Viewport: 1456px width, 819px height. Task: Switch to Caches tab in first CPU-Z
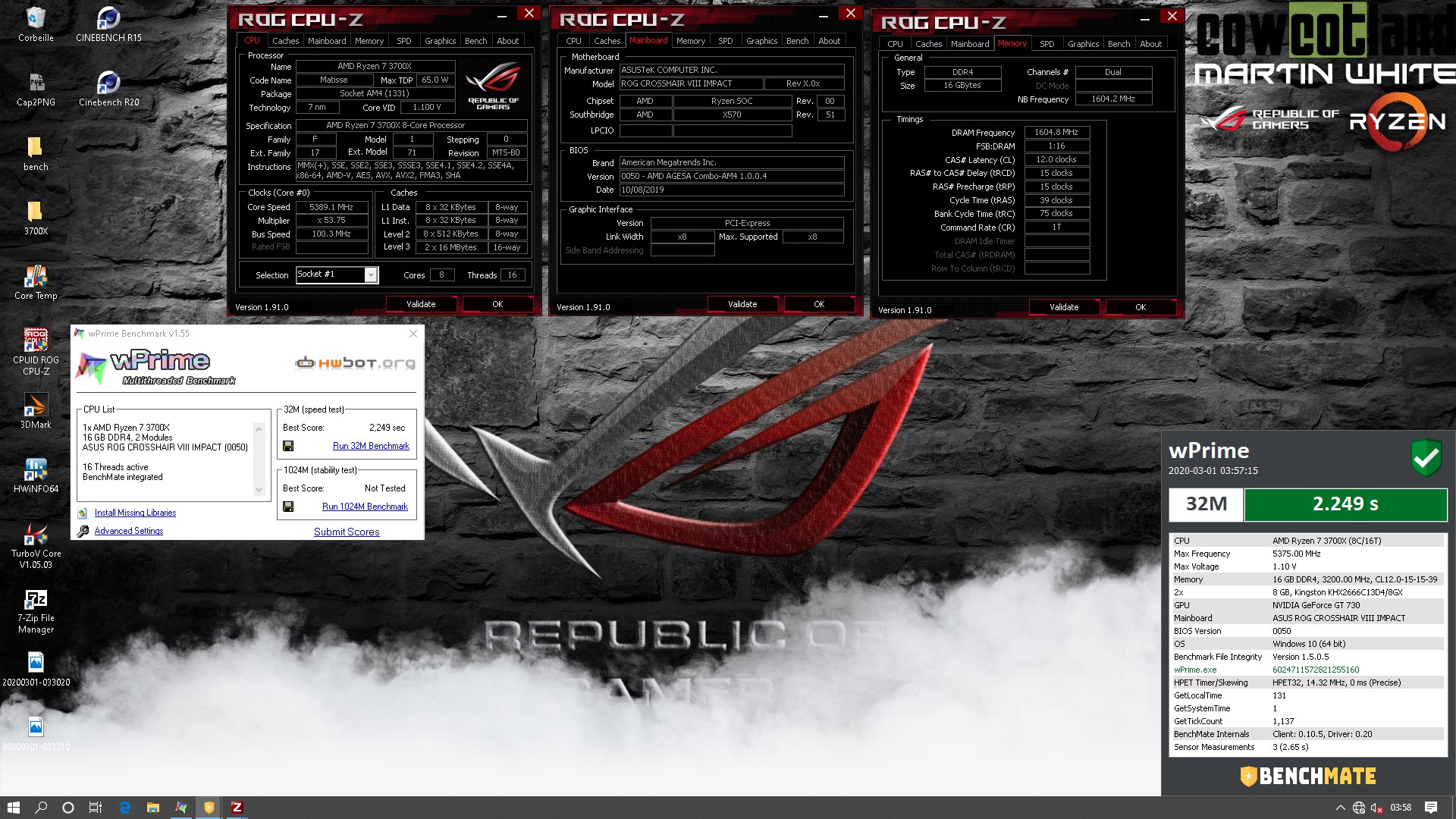[x=285, y=41]
